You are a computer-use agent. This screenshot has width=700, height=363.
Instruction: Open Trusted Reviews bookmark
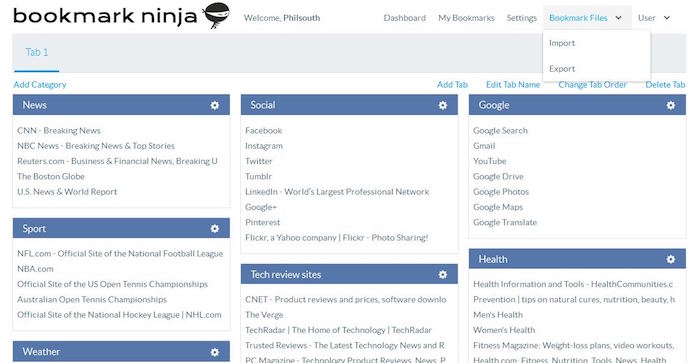tap(345, 345)
